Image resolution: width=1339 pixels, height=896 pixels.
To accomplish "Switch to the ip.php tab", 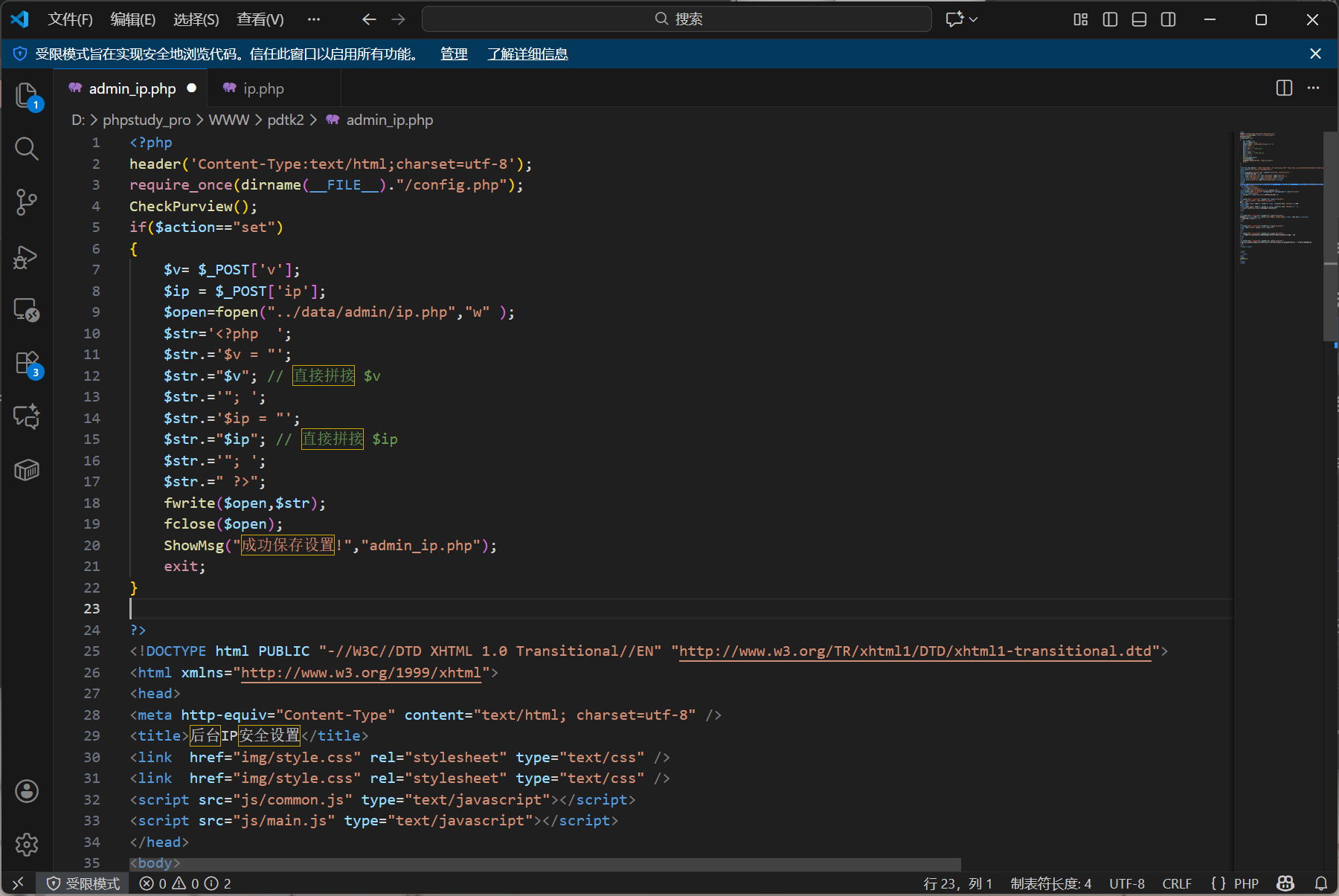I will tap(263, 88).
